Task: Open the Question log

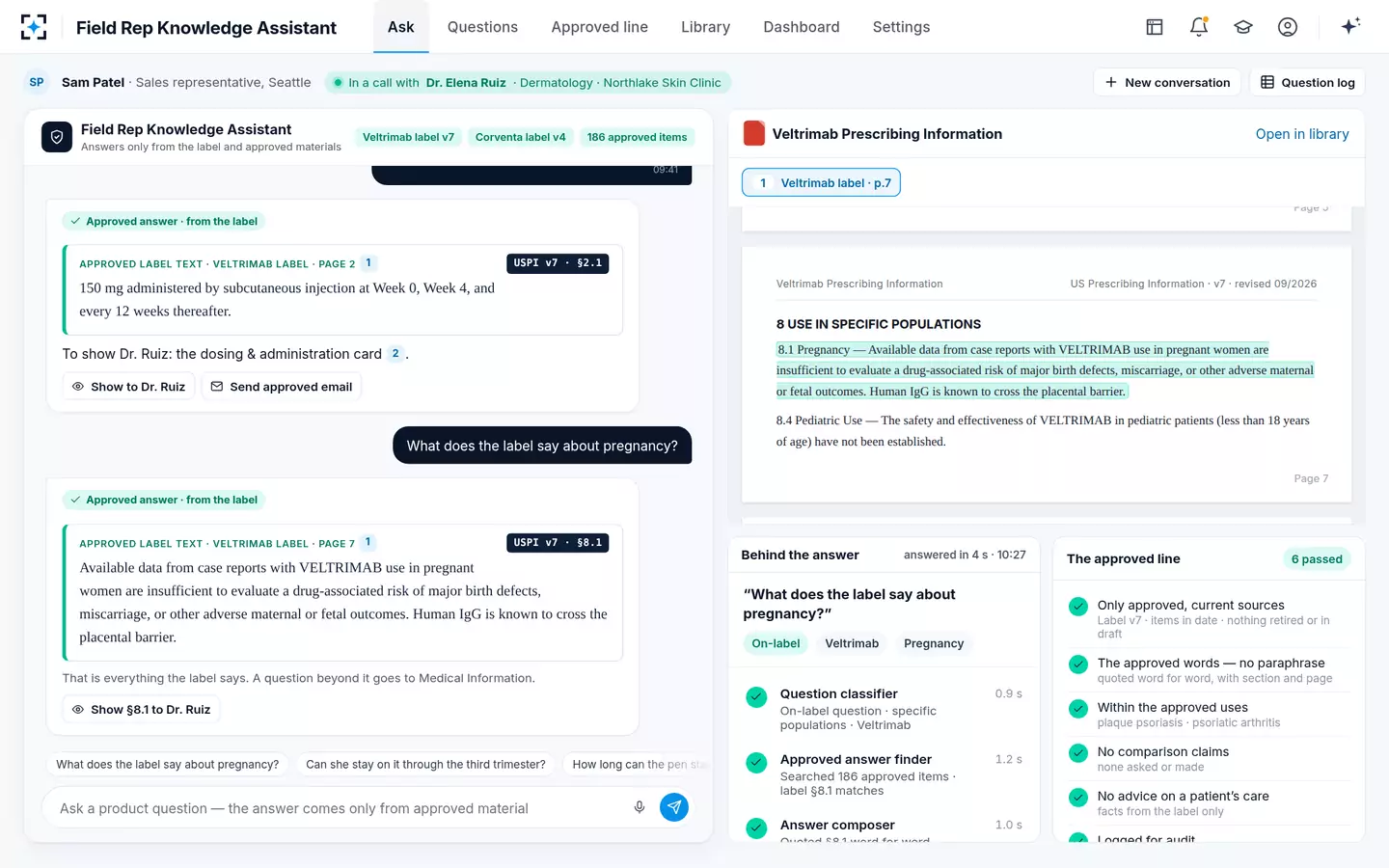Action: point(1307,82)
